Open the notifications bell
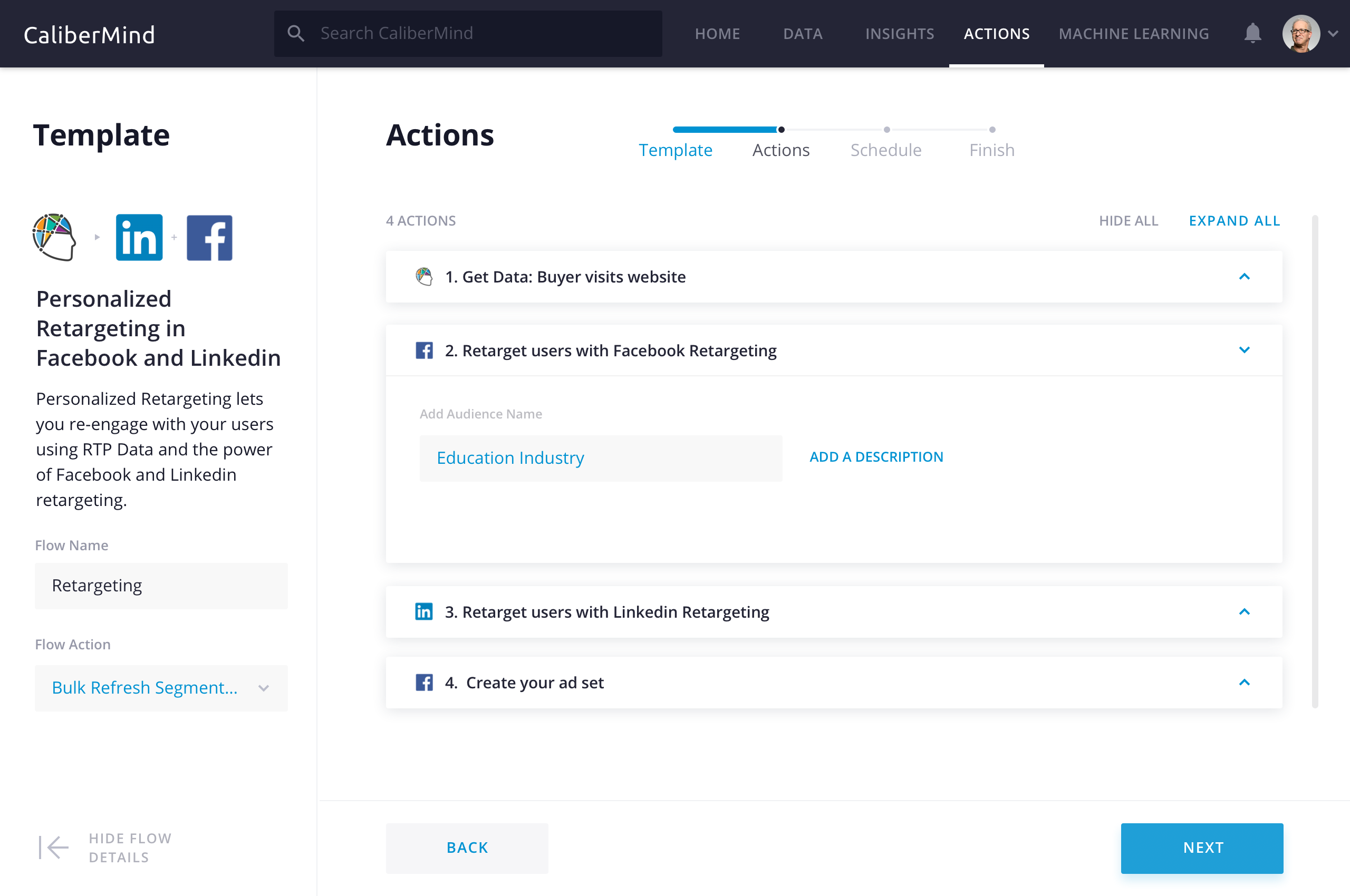Screen dimensions: 1350x896 (x=1252, y=33)
